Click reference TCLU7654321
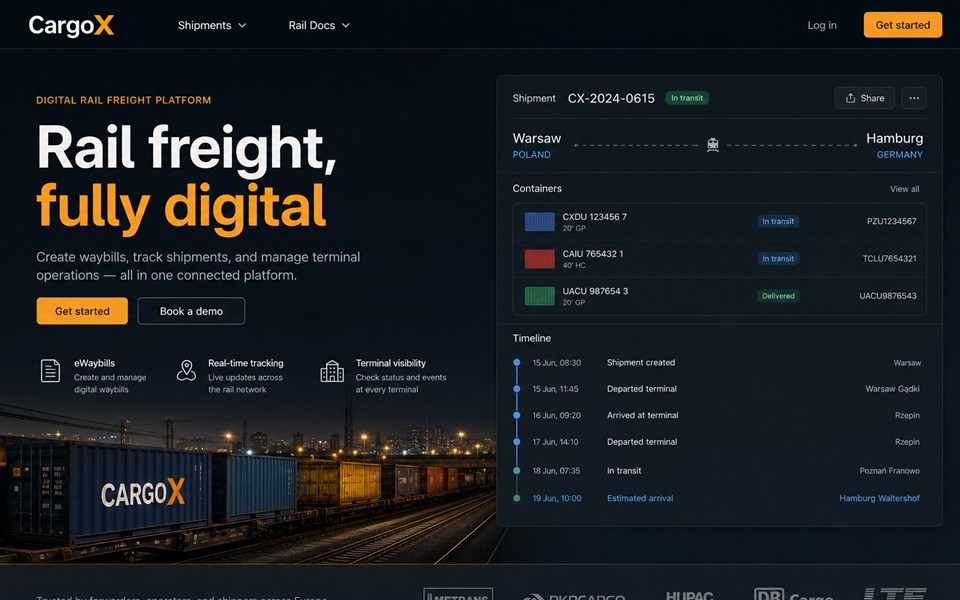The height and width of the screenshot is (600, 960). click(x=890, y=258)
